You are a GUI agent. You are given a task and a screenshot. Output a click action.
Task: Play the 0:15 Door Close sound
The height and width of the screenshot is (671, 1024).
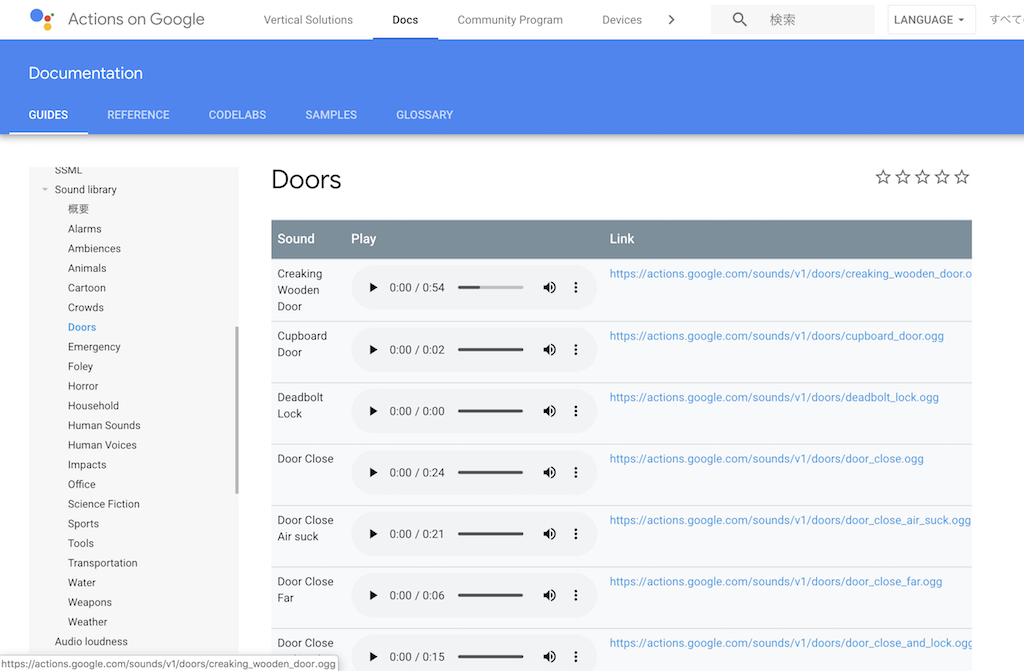(373, 657)
